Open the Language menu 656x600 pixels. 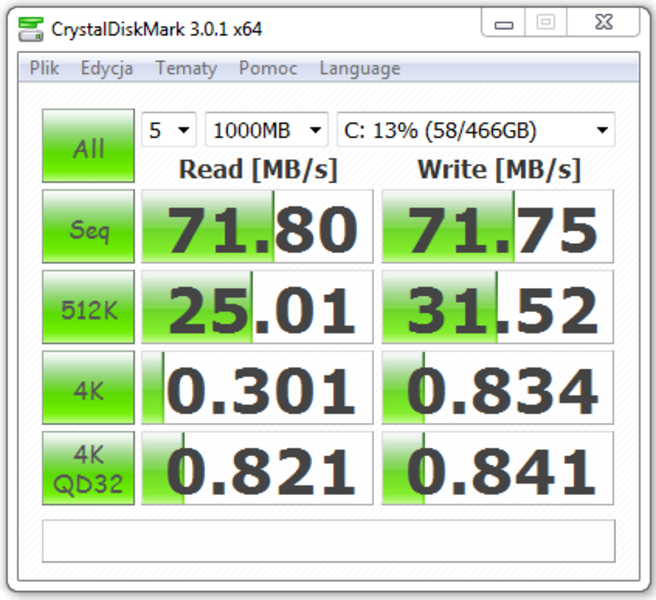pos(360,68)
